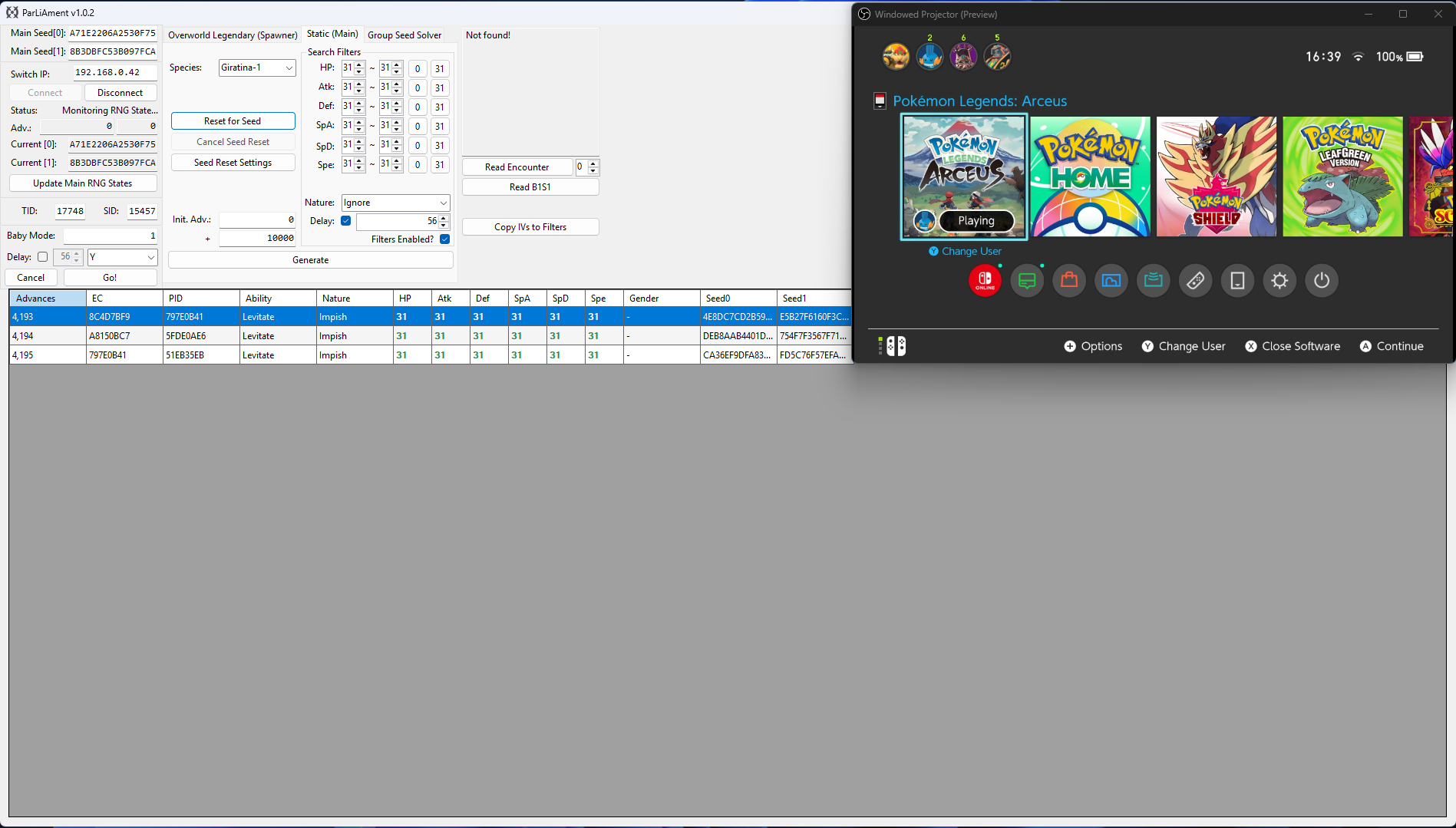The image size is (1456, 828).
Task: Click the Switch IP input field
Action: (115, 73)
